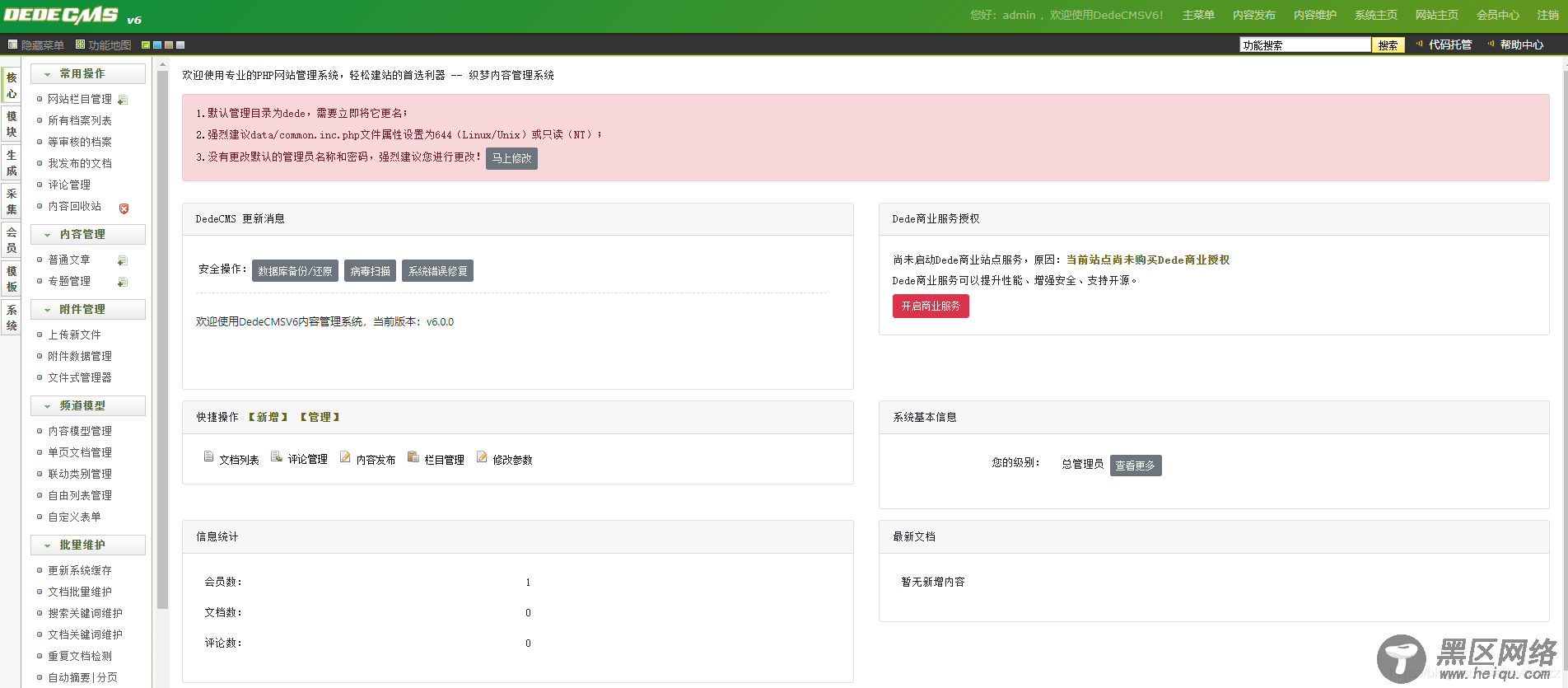Image resolution: width=1568 pixels, height=688 pixels.
Task: Click the 查看更多 button
Action: point(1136,466)
